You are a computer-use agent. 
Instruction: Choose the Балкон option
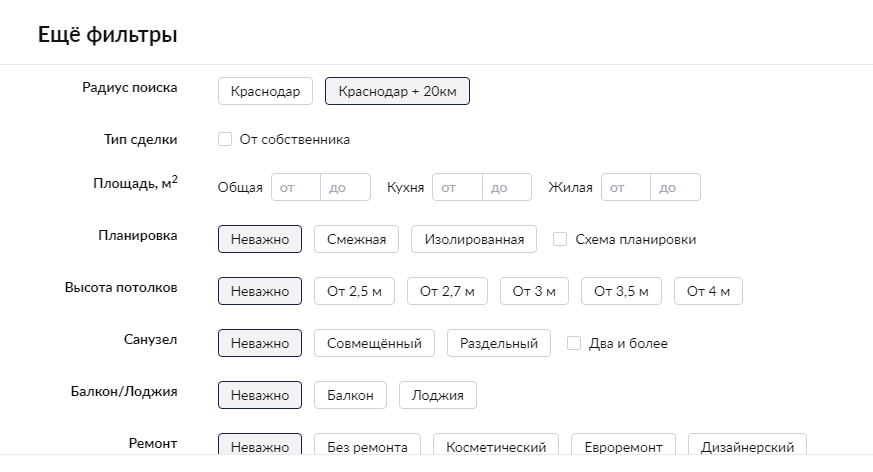click(x=350, y=395)
